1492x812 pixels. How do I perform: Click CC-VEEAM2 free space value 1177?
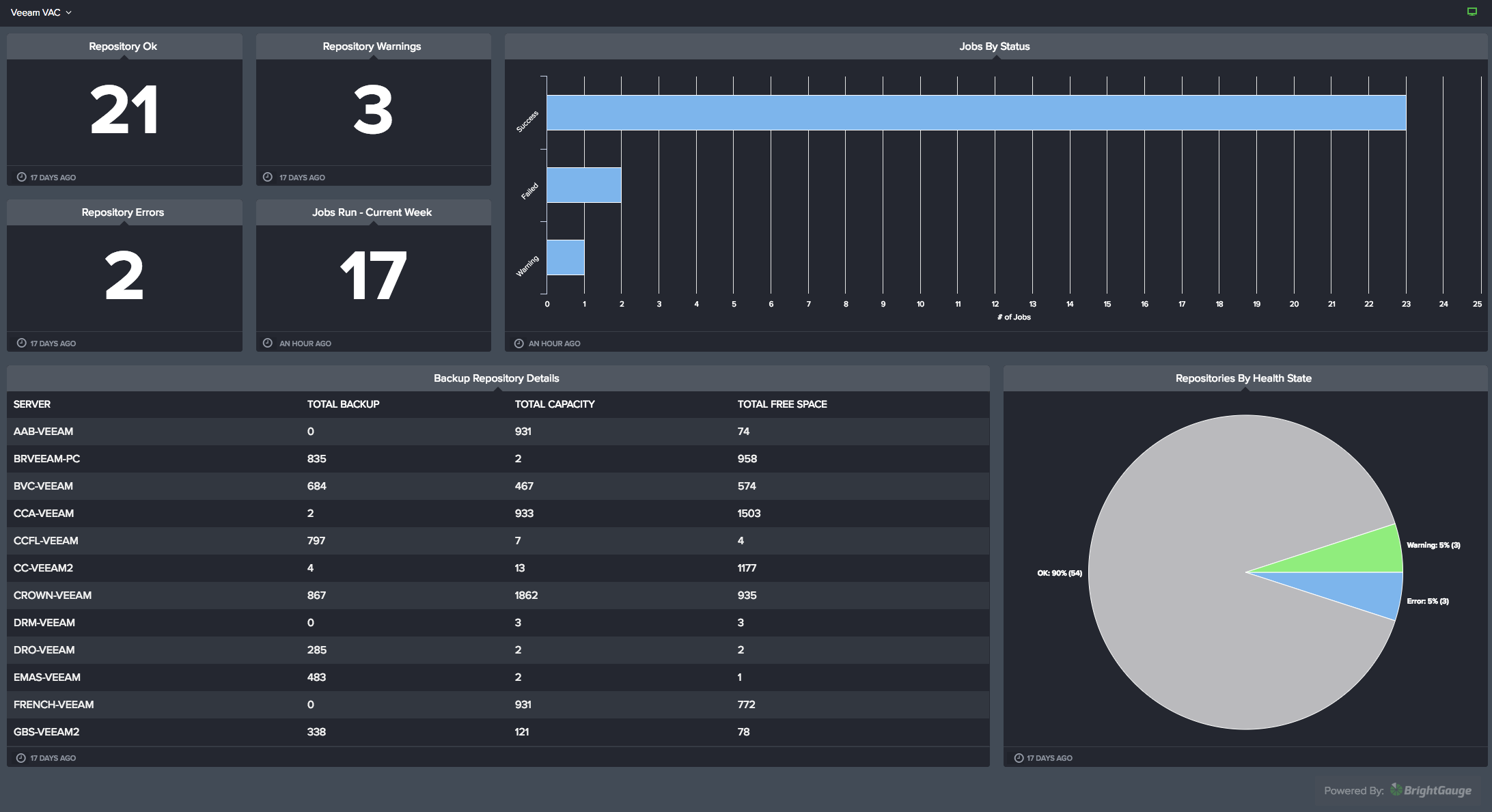click(747, 568)
